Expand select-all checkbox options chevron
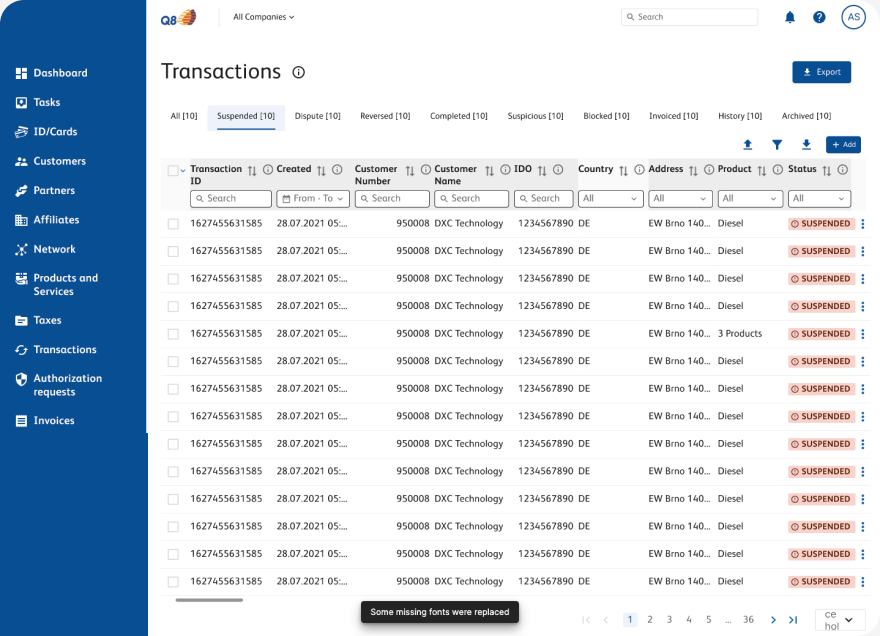The image size is (880, 636). coord(183,171)
